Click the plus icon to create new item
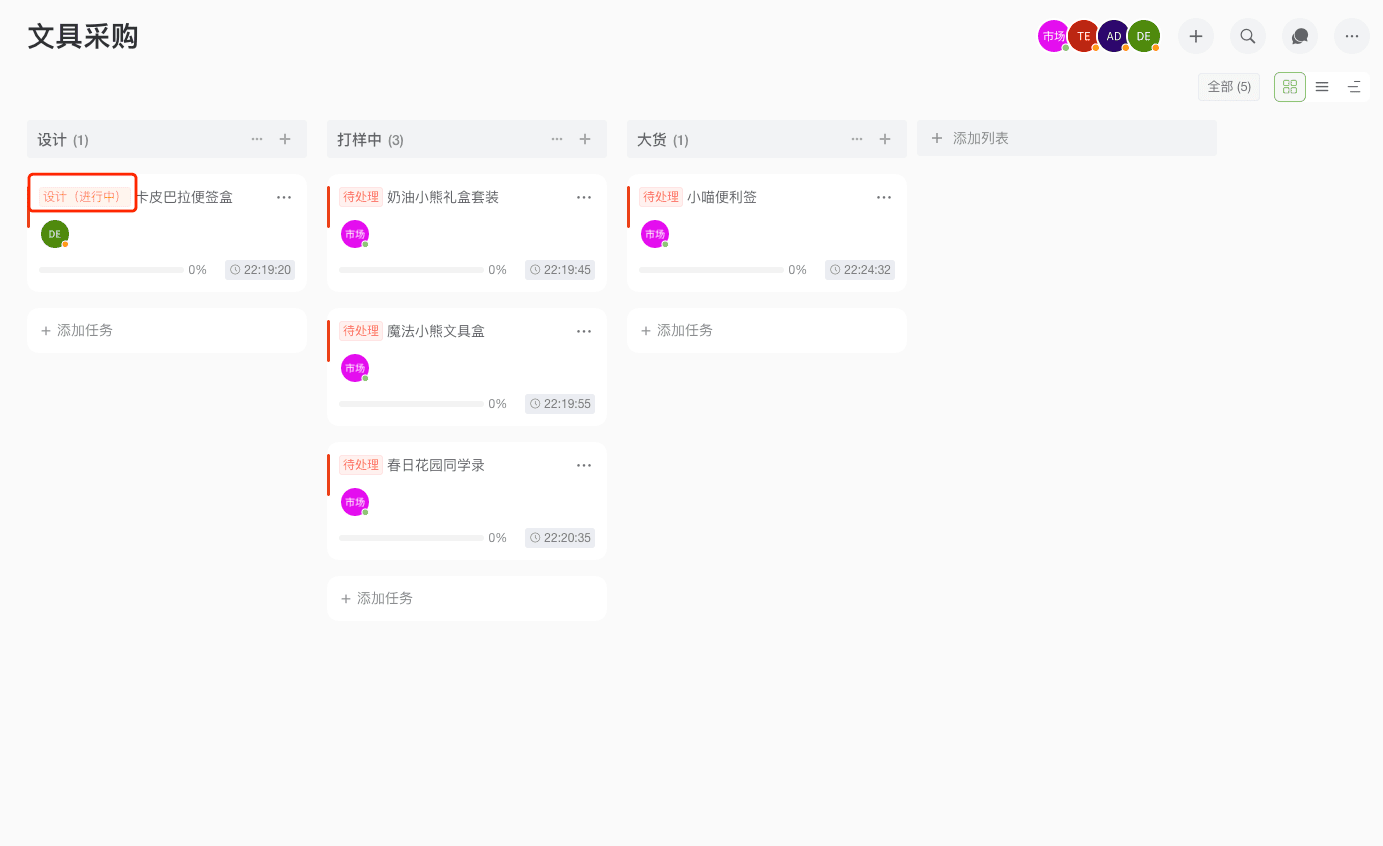The width and height of the screenshot is (1383, 846). point(1195,36)
